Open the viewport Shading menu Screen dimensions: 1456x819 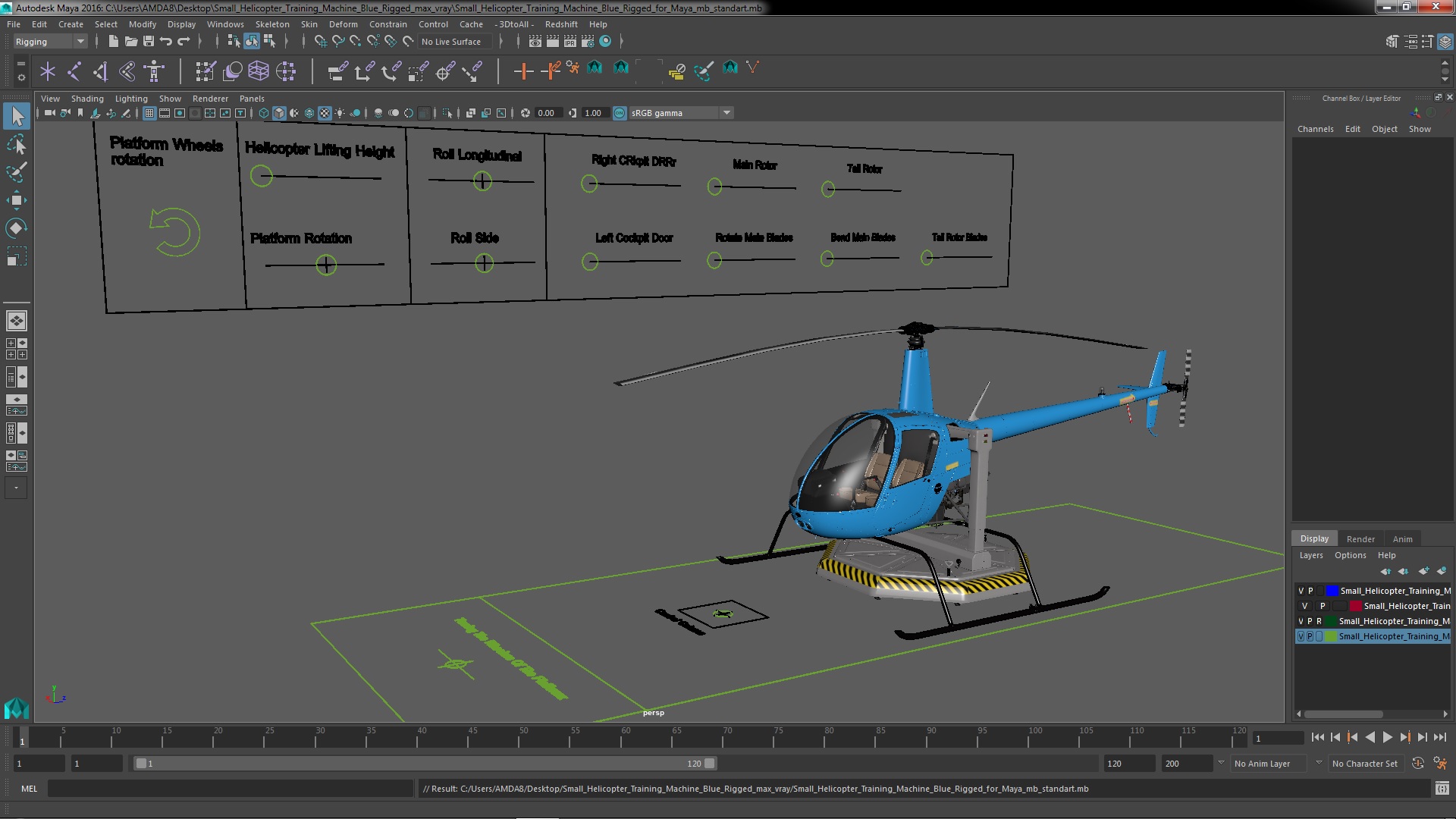pos(87,99)
